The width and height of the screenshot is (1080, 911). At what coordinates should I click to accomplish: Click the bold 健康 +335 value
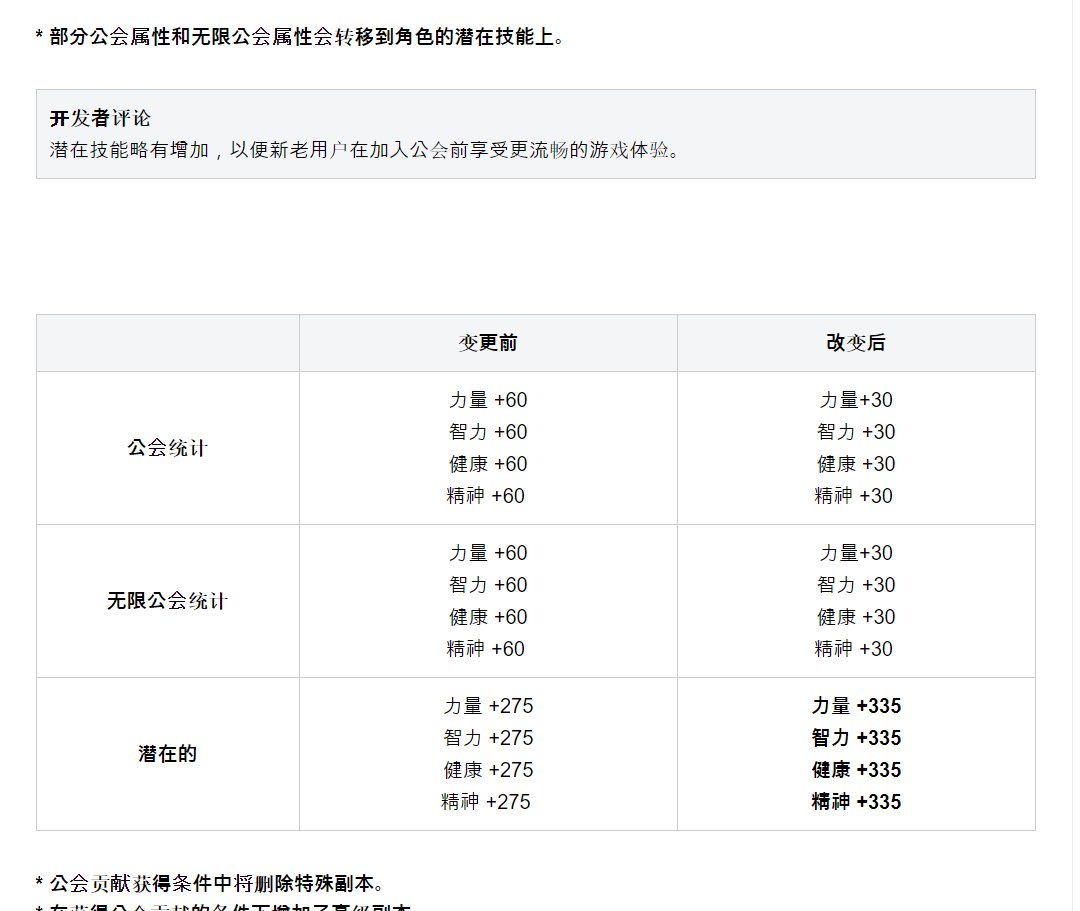coord(855,770)
